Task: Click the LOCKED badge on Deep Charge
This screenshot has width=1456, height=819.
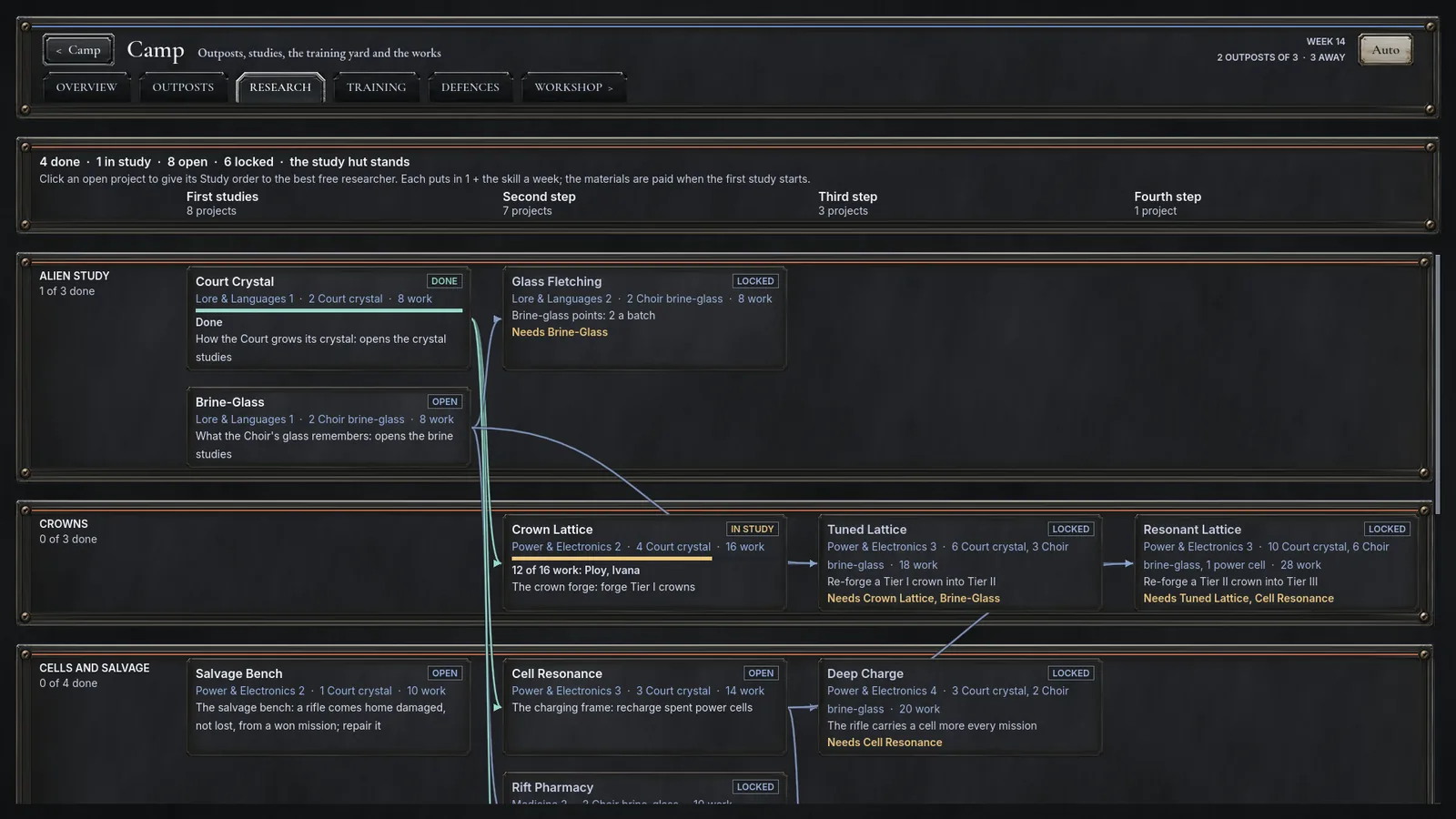Action: 1071,673
